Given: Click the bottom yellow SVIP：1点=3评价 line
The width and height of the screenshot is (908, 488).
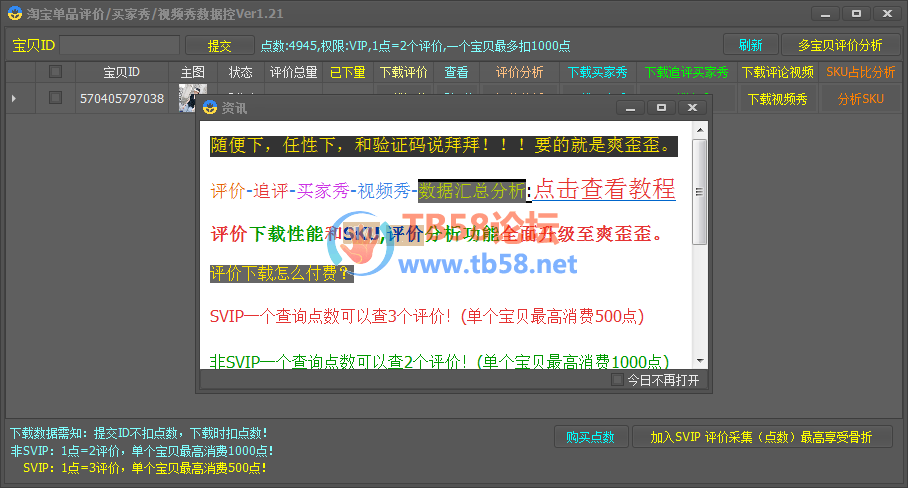Looking at the screenshot, I should point(145,468).
